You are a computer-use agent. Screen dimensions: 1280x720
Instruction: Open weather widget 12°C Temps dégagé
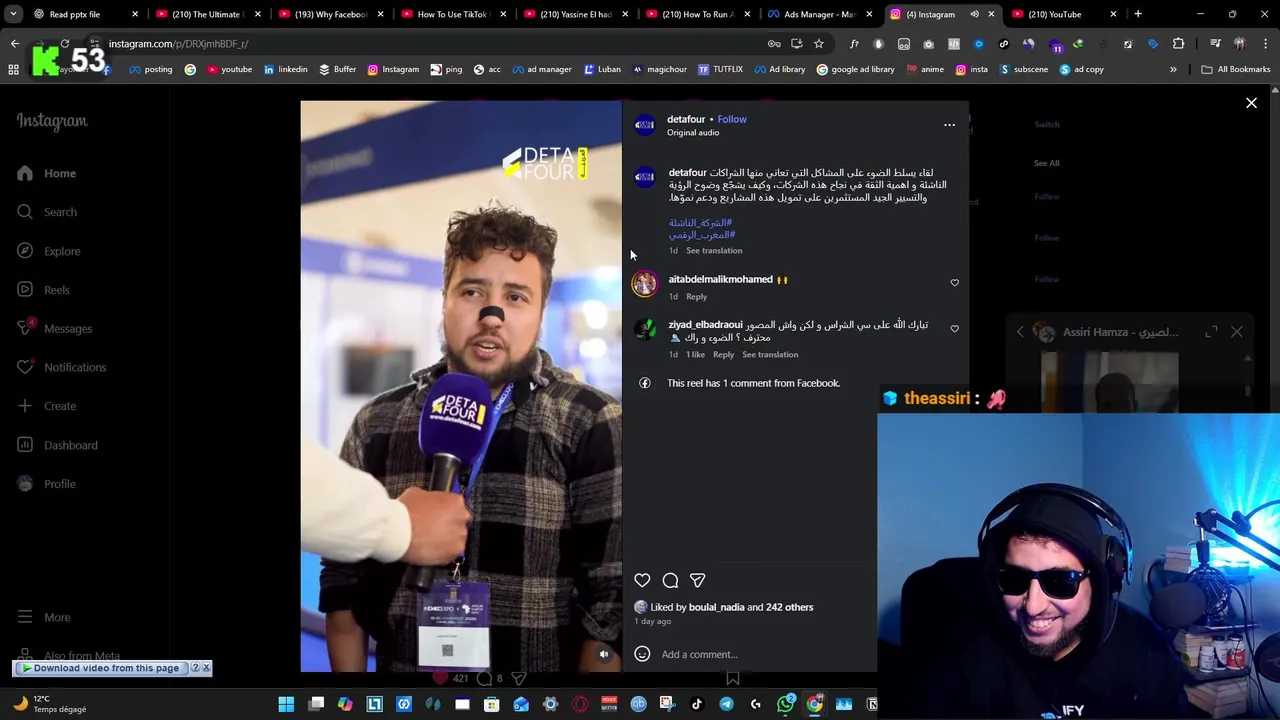tap(50, 704)
